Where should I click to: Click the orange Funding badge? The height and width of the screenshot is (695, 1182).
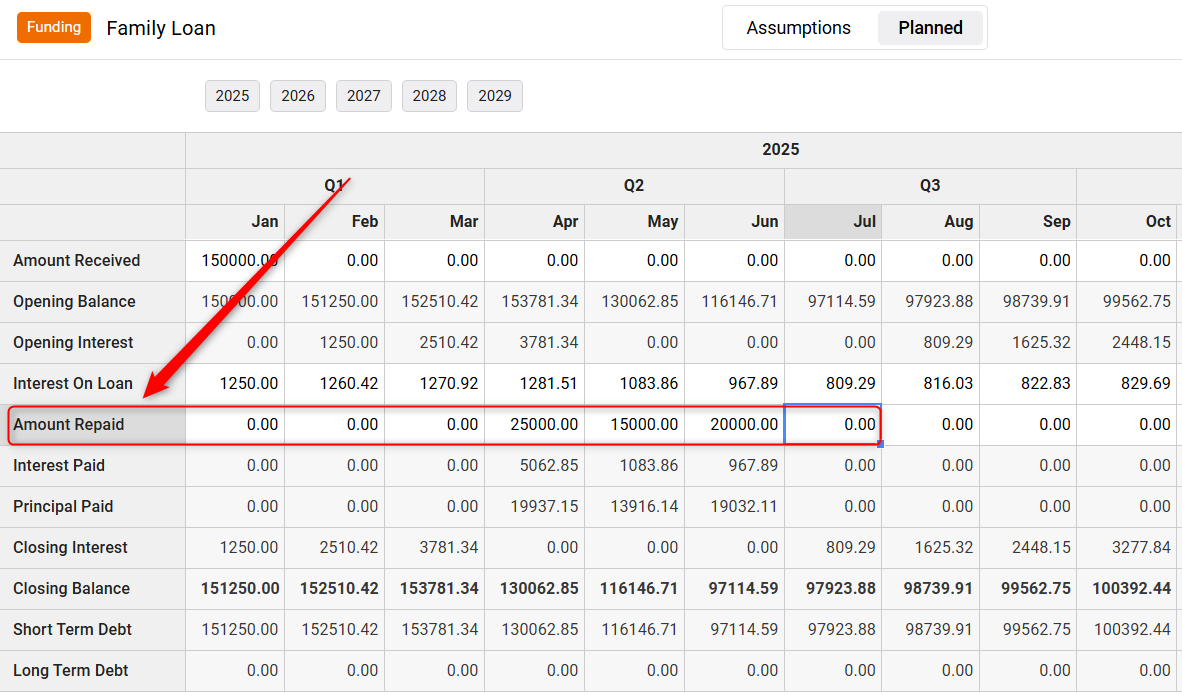click(54, 27)
